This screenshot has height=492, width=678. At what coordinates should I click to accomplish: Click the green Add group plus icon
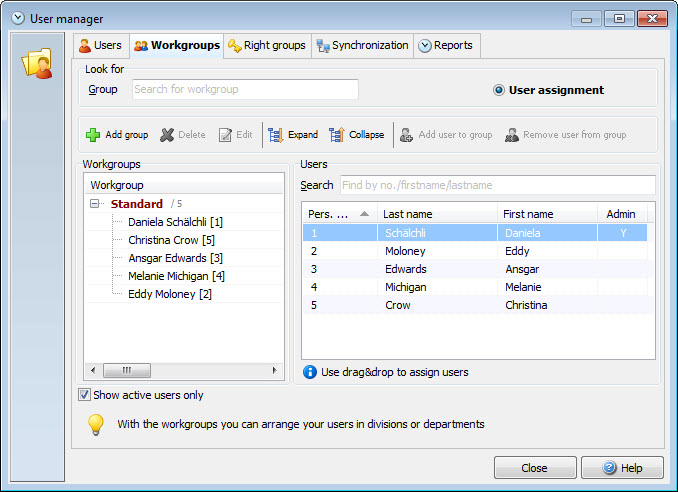coord(93,135)
